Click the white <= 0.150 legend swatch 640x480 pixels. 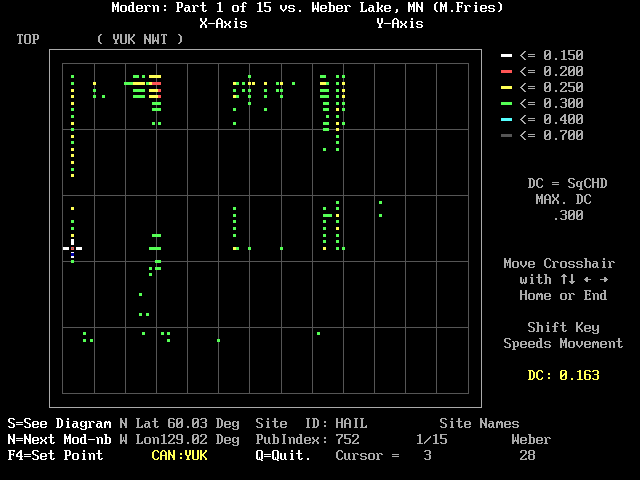[506, 56]
